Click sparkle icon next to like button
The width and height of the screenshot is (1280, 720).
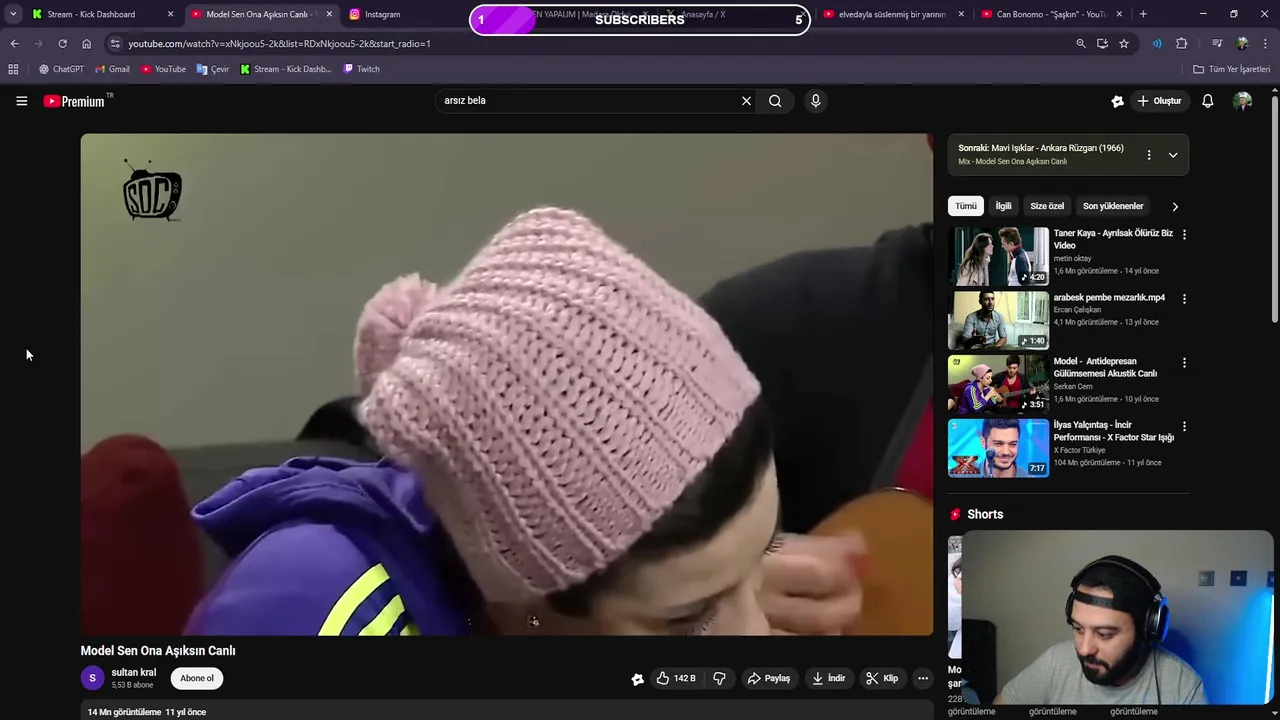tap(637, 679)
